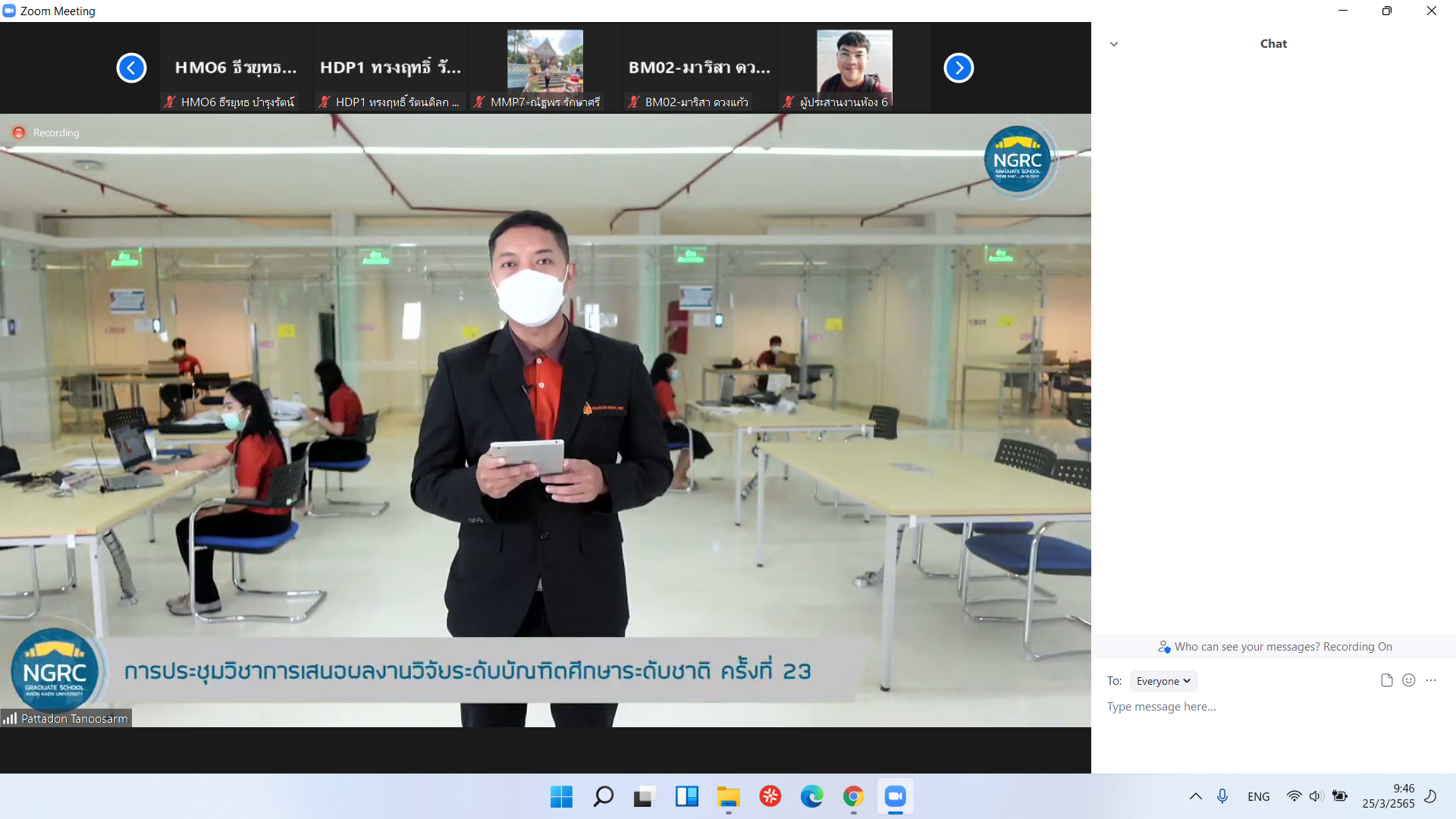This screenshot has width=1456, height=819.
Task: Click the file attachment icon in chat
Action: pyautogui.click(x=1386, y=680)
